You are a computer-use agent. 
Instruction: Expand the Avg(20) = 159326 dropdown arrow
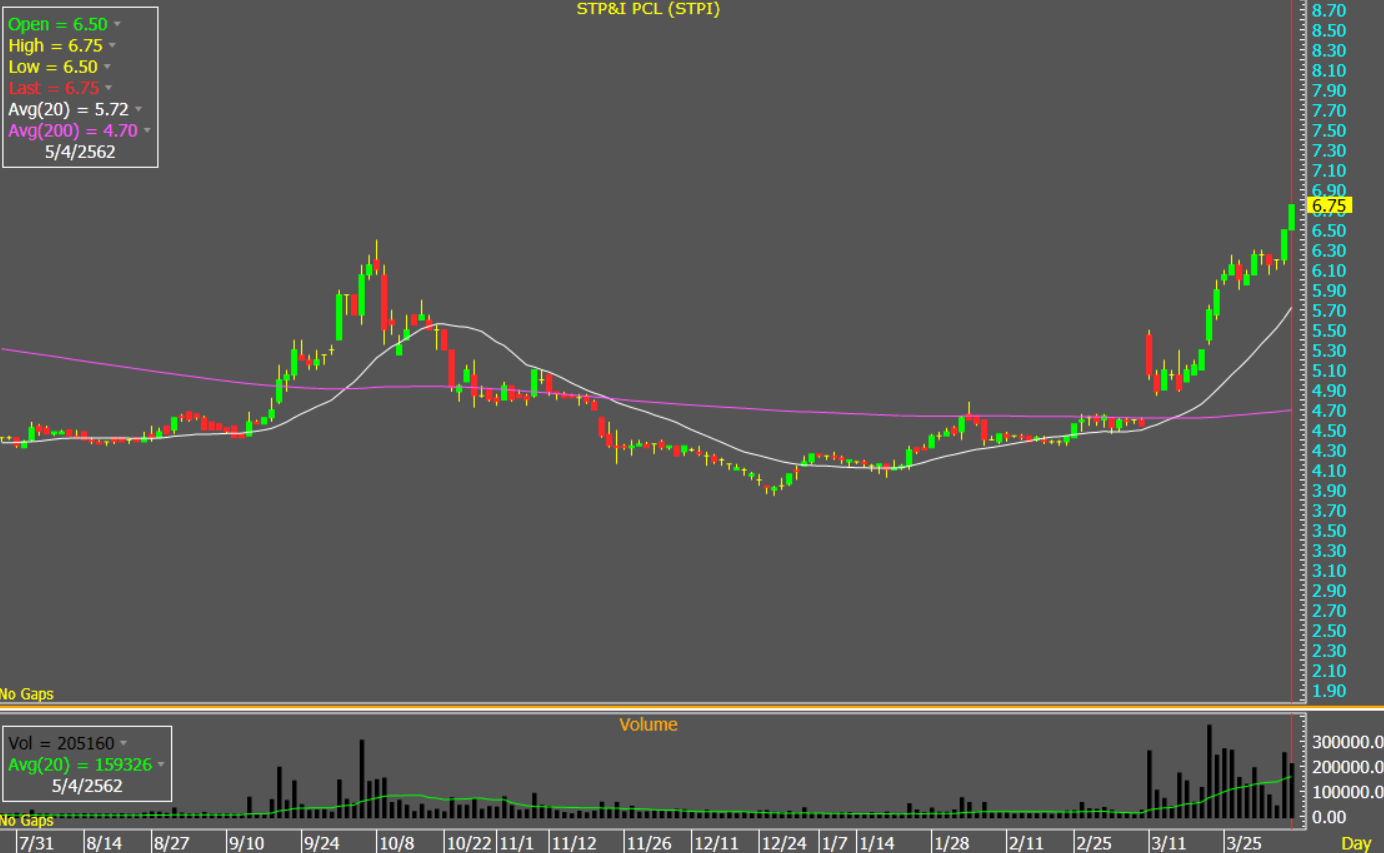point(160,764)
